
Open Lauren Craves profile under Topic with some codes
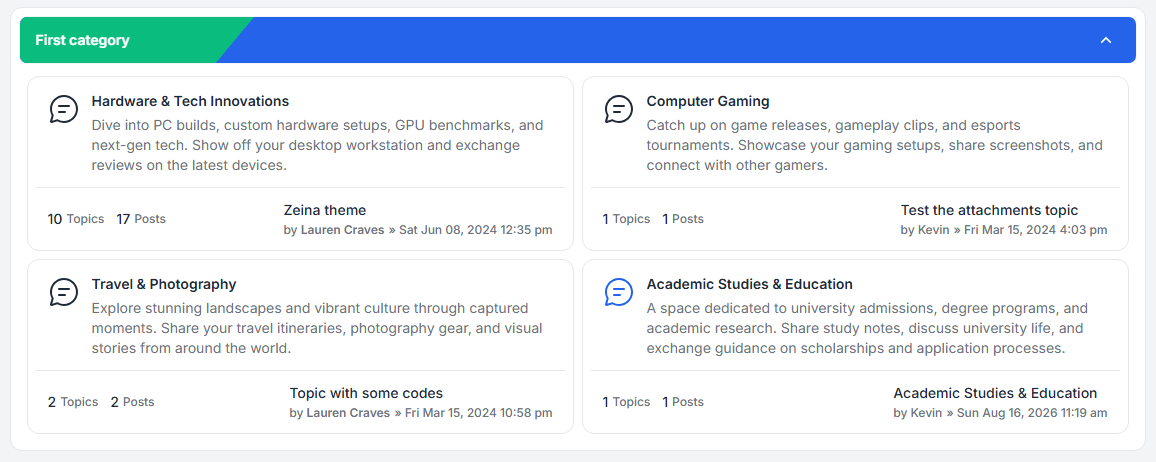[x=348, y=413]
